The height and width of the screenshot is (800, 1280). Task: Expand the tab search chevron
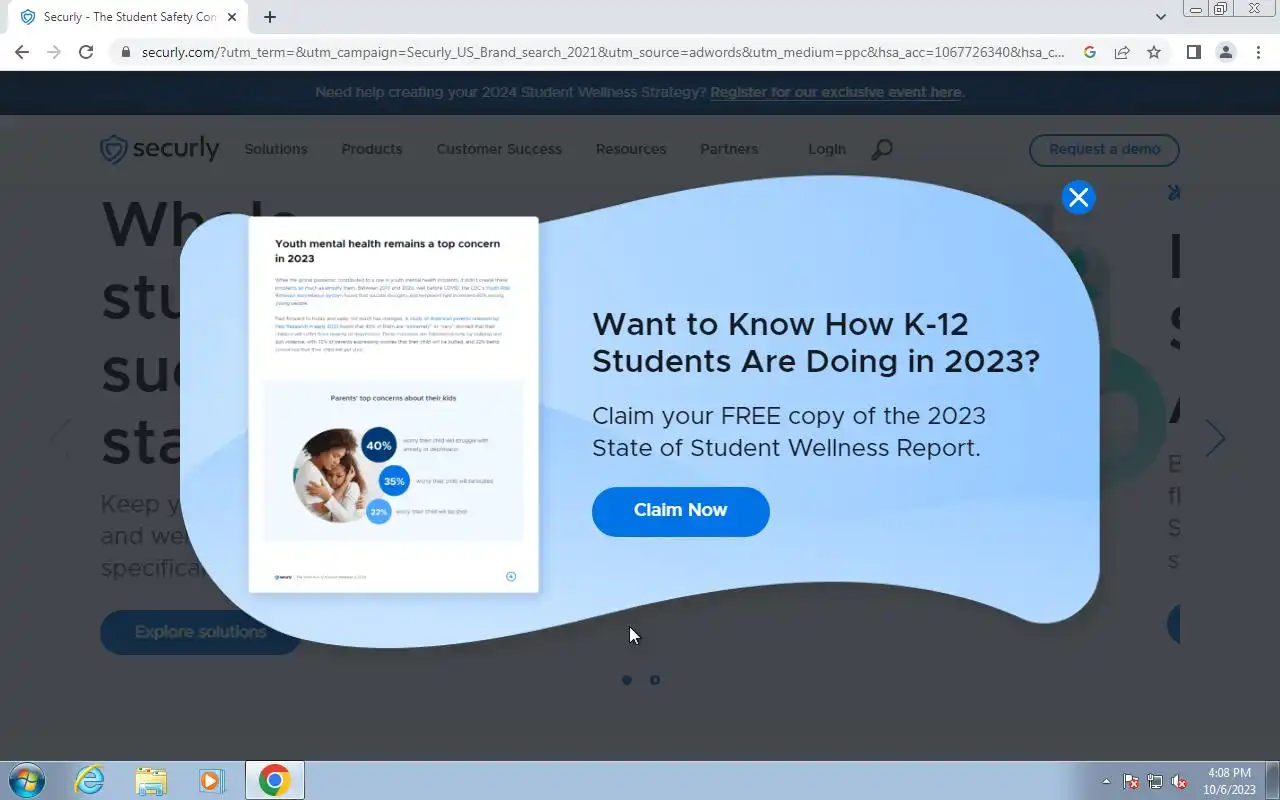click(x=1160, y=17)
